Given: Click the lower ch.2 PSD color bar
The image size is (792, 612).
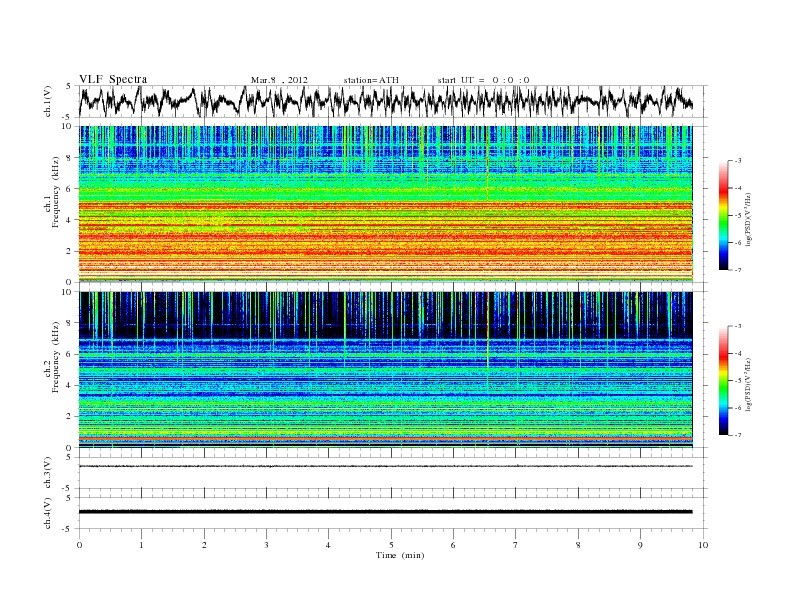Looking at the screenshot, I should 724,380.
